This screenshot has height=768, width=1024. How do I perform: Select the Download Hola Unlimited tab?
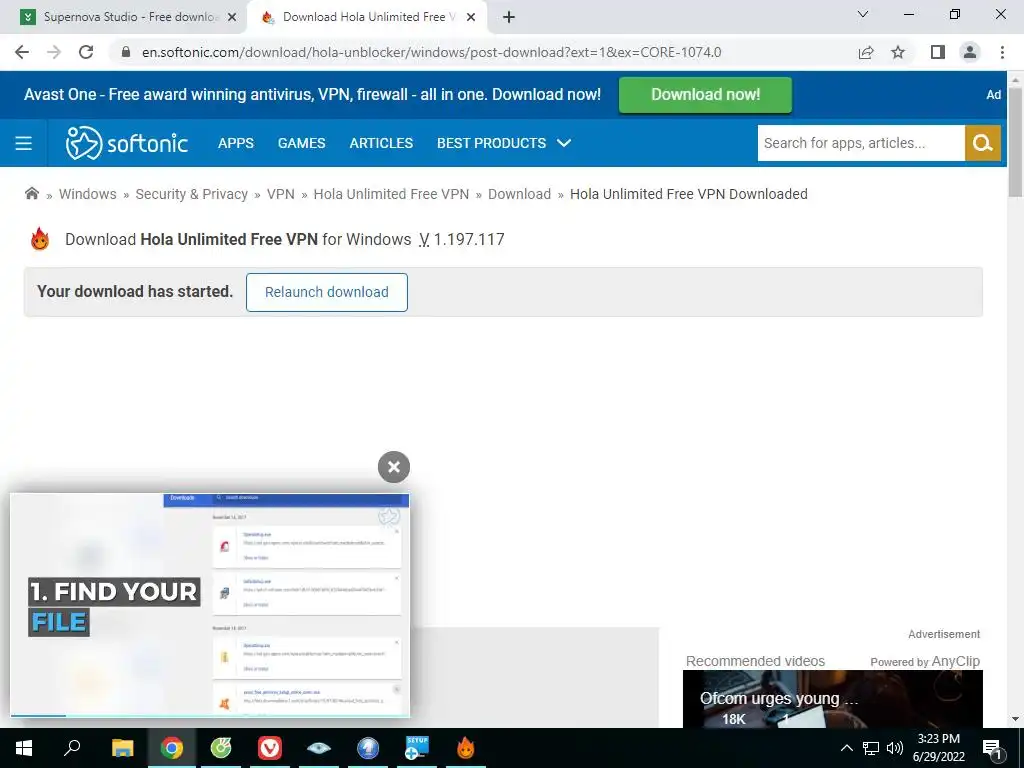click(367, 17)
